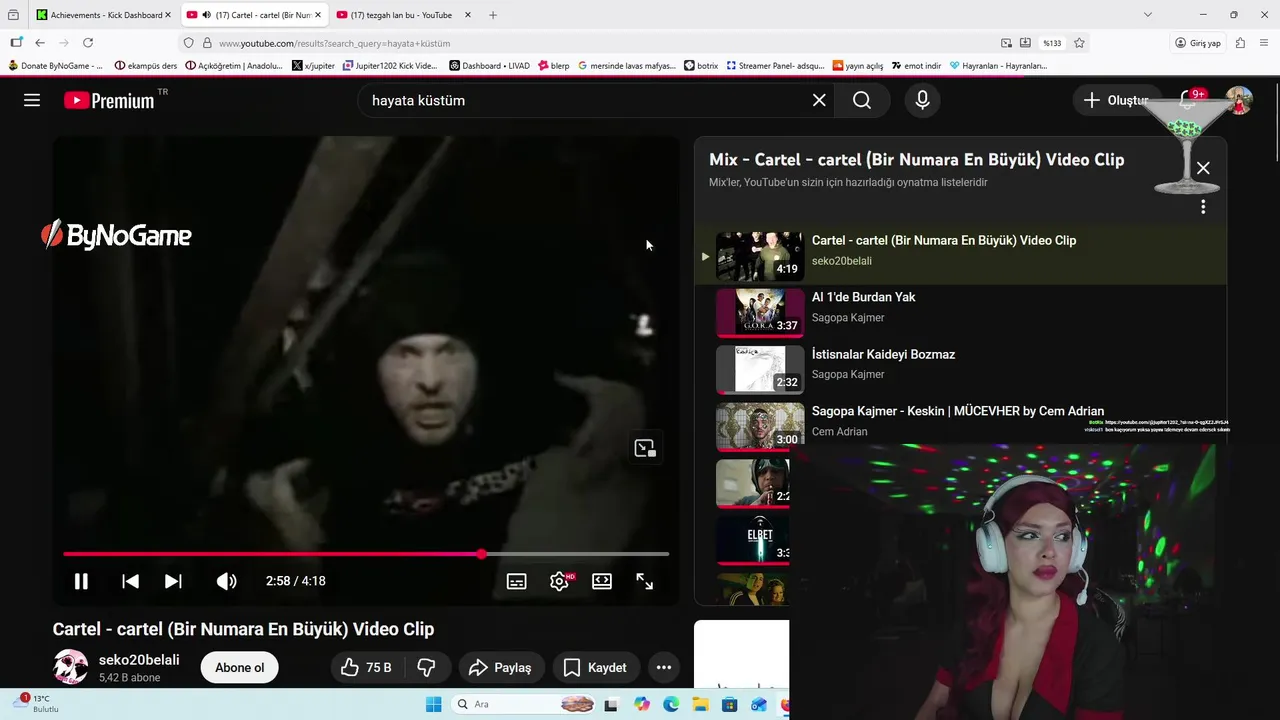Image resolution: width=1280 pixels, height=720 pixels.
Task: Open a new browser tab
Action: (x=493, y=15)
